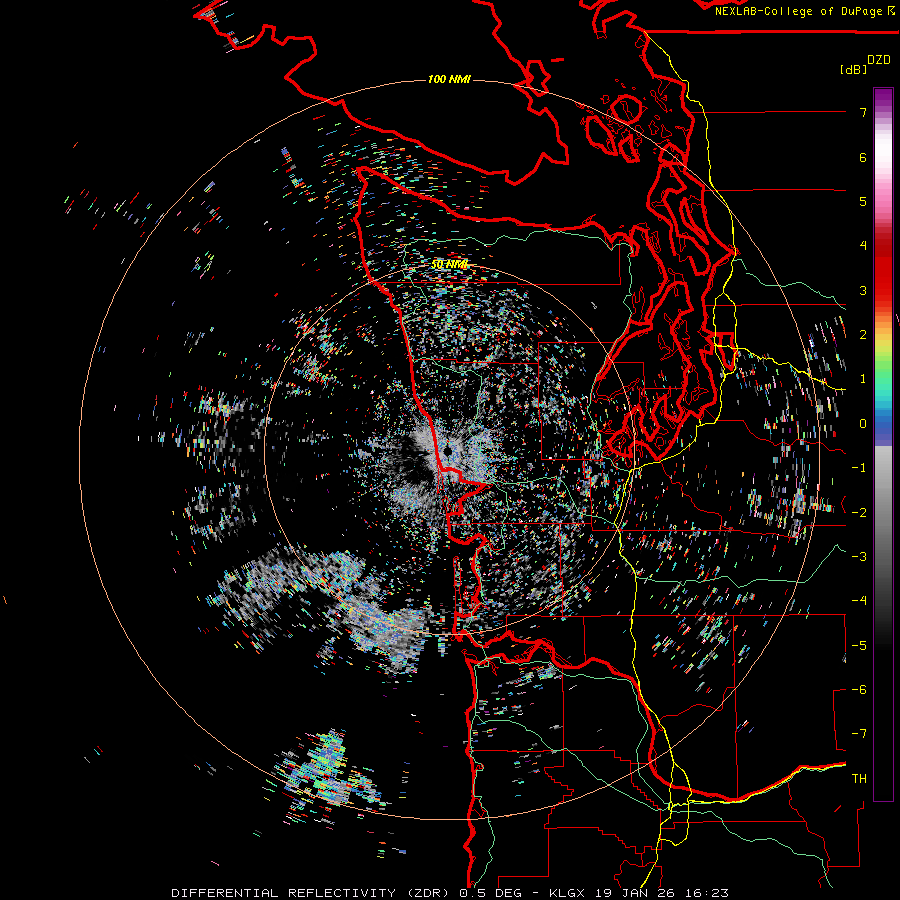Select the -1 dB scale label
This screenshot has width=900, height=900.
(x=859, y=468)
